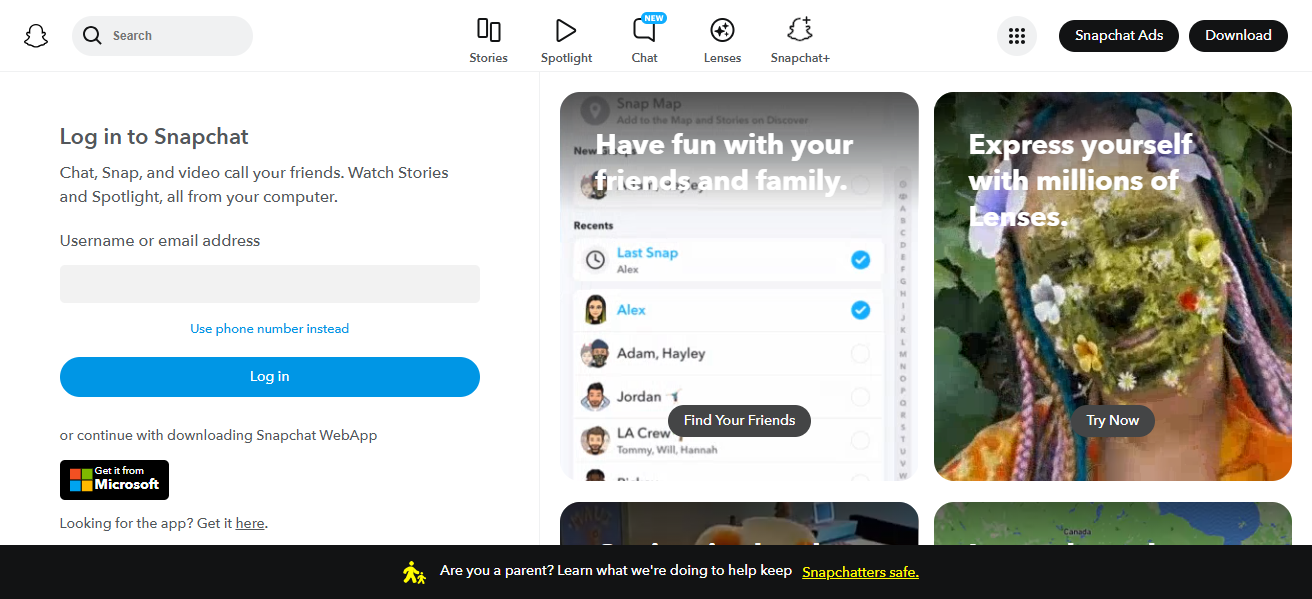Click the LA Crew avatar in card
Image resolution: width=1312 pixels, height=599 pixels.
[x=595, y=440]
